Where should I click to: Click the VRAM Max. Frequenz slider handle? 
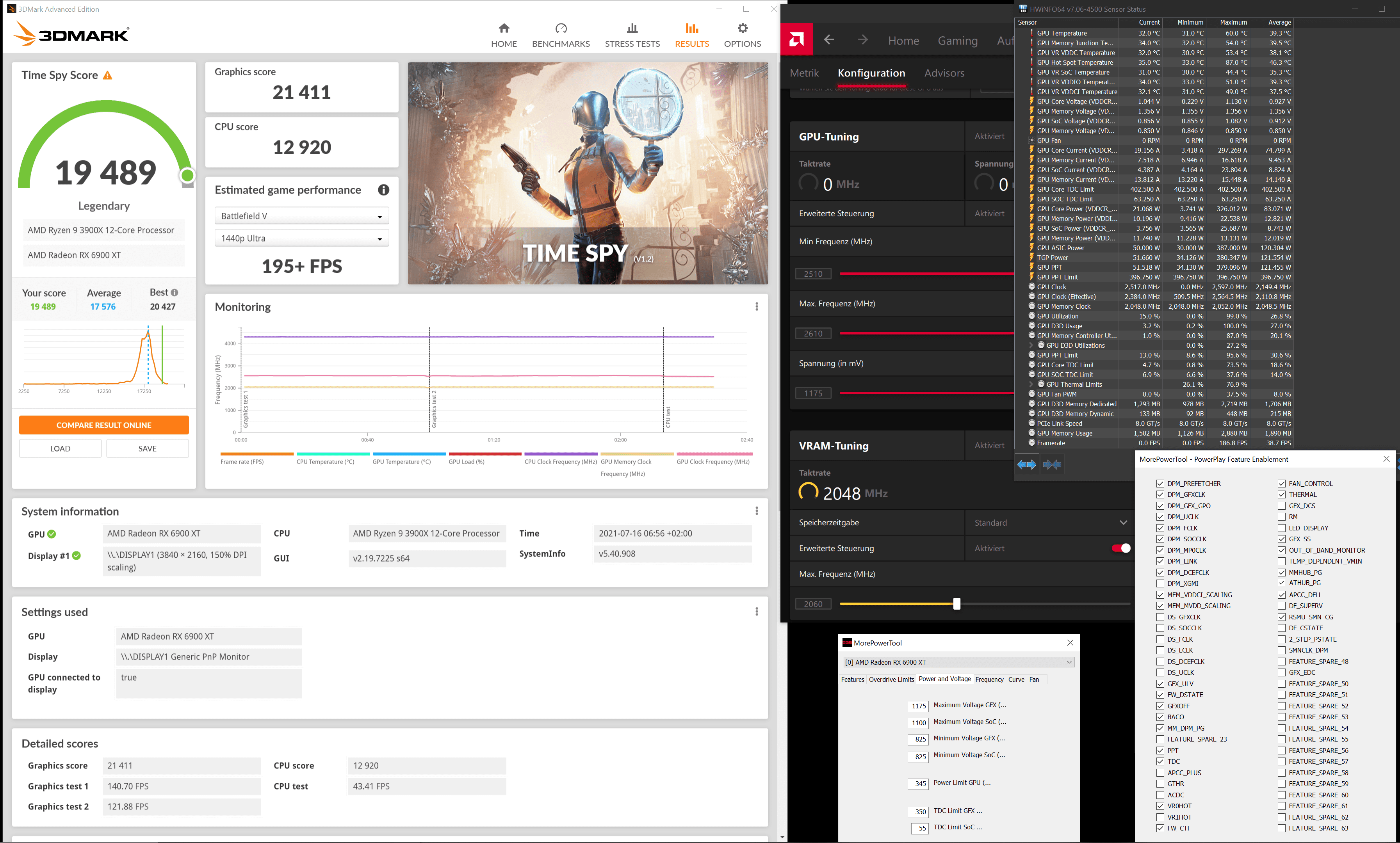[956, 604]
